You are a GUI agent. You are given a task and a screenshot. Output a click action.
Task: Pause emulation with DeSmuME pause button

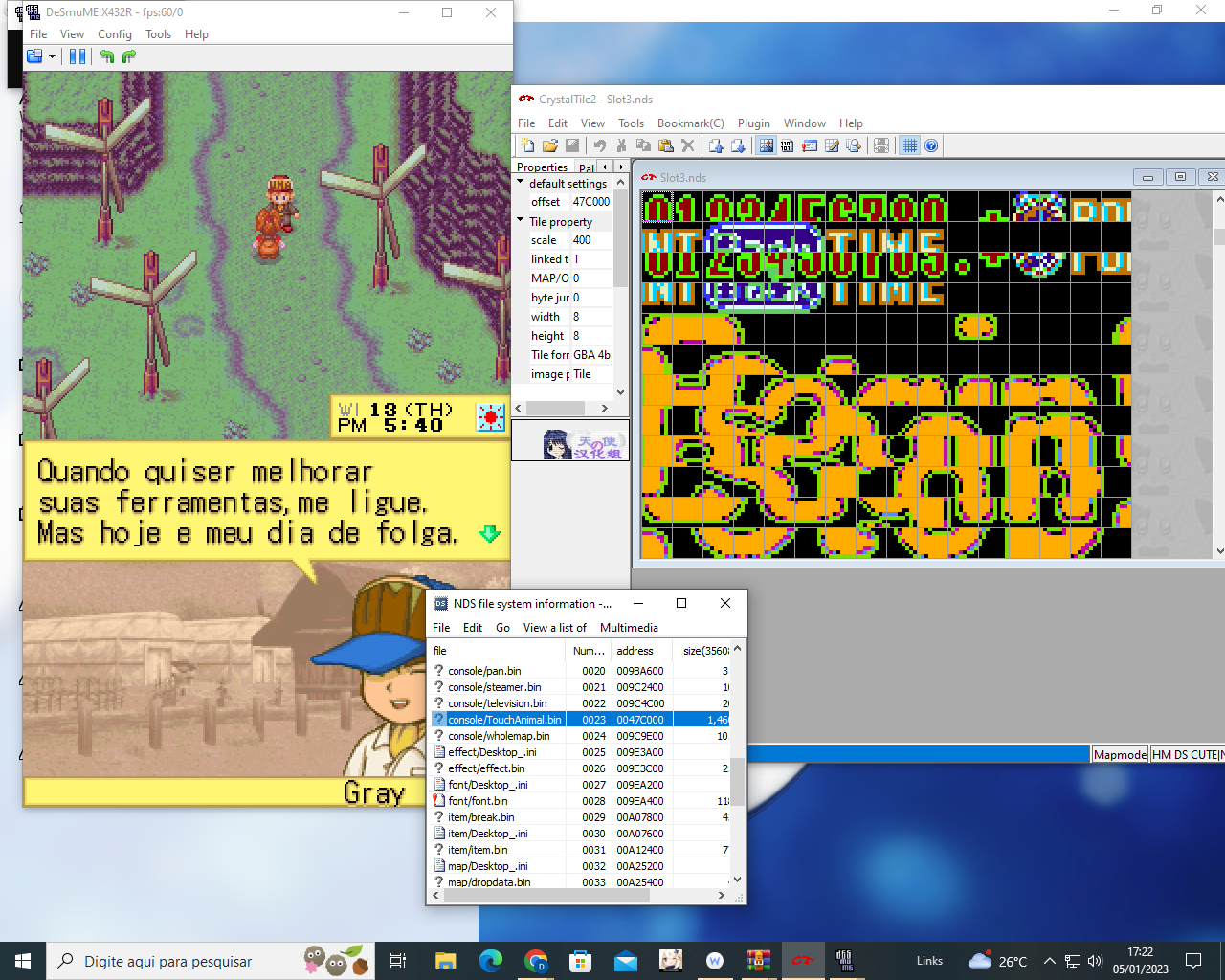pyautogui.click(x=78, y=56)
